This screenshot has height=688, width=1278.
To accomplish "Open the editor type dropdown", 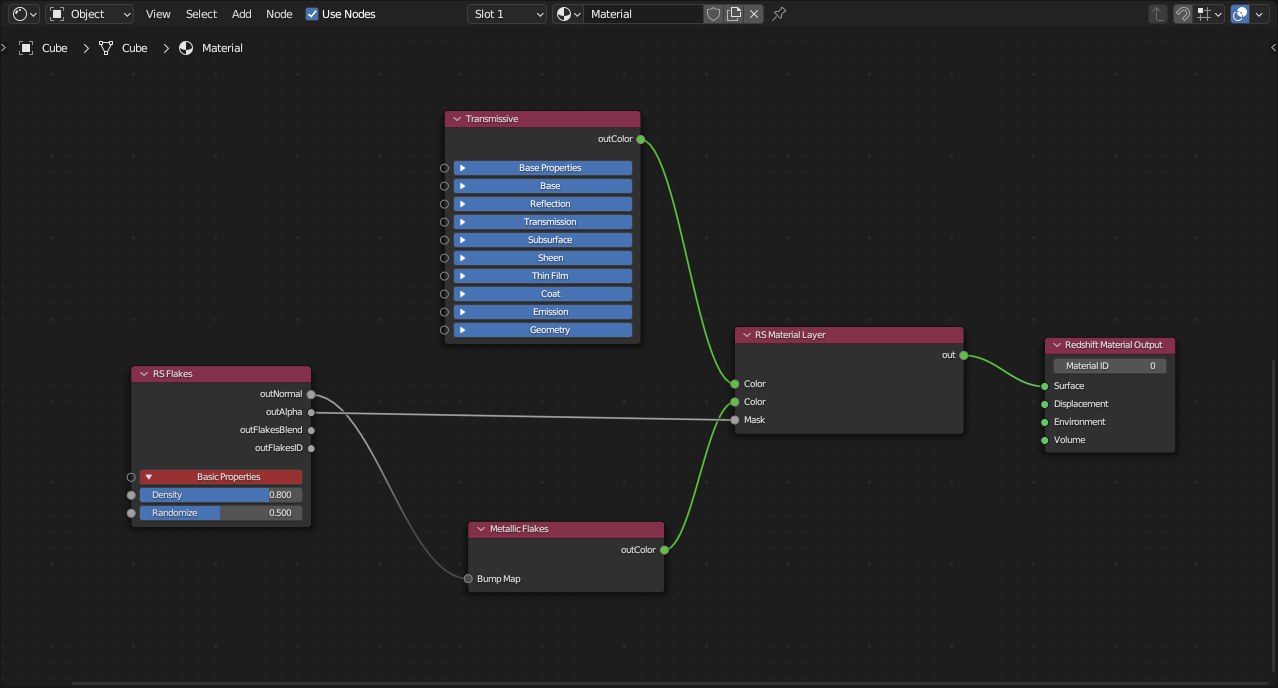I will tap(25, 14).
